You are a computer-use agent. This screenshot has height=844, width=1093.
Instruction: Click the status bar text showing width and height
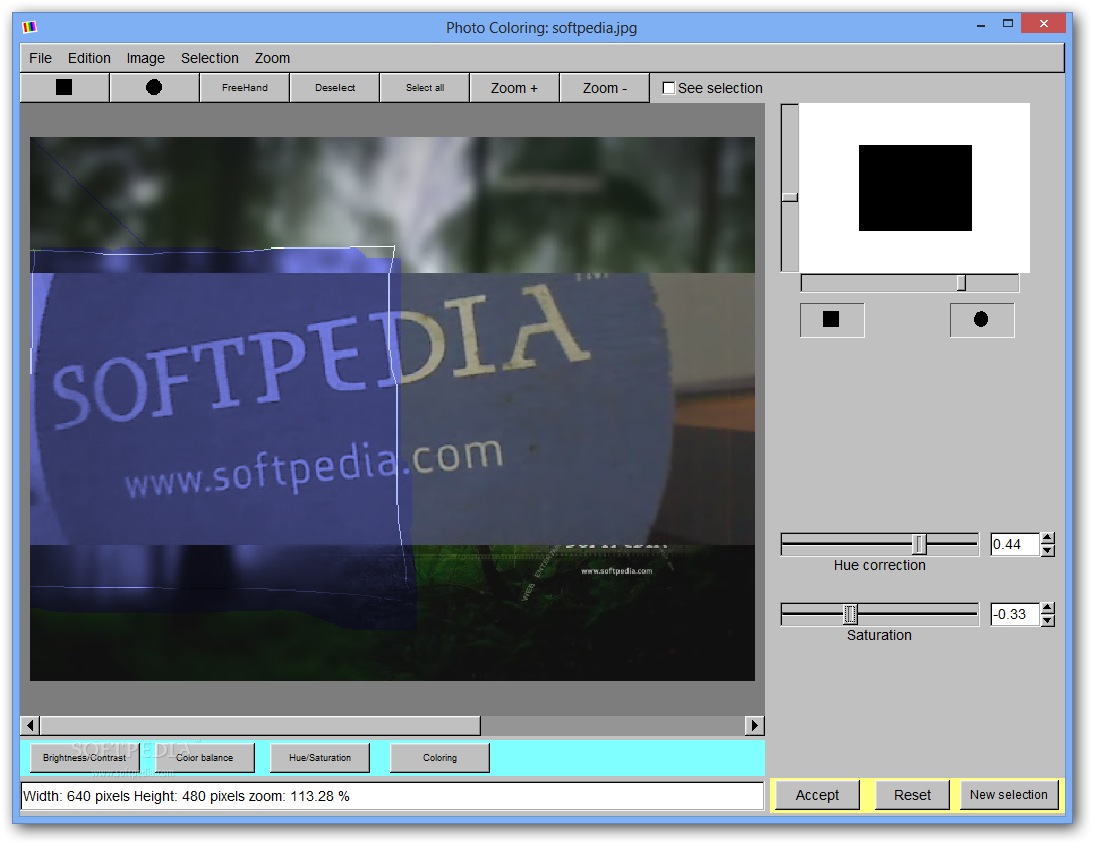click(x=186, y=796)
